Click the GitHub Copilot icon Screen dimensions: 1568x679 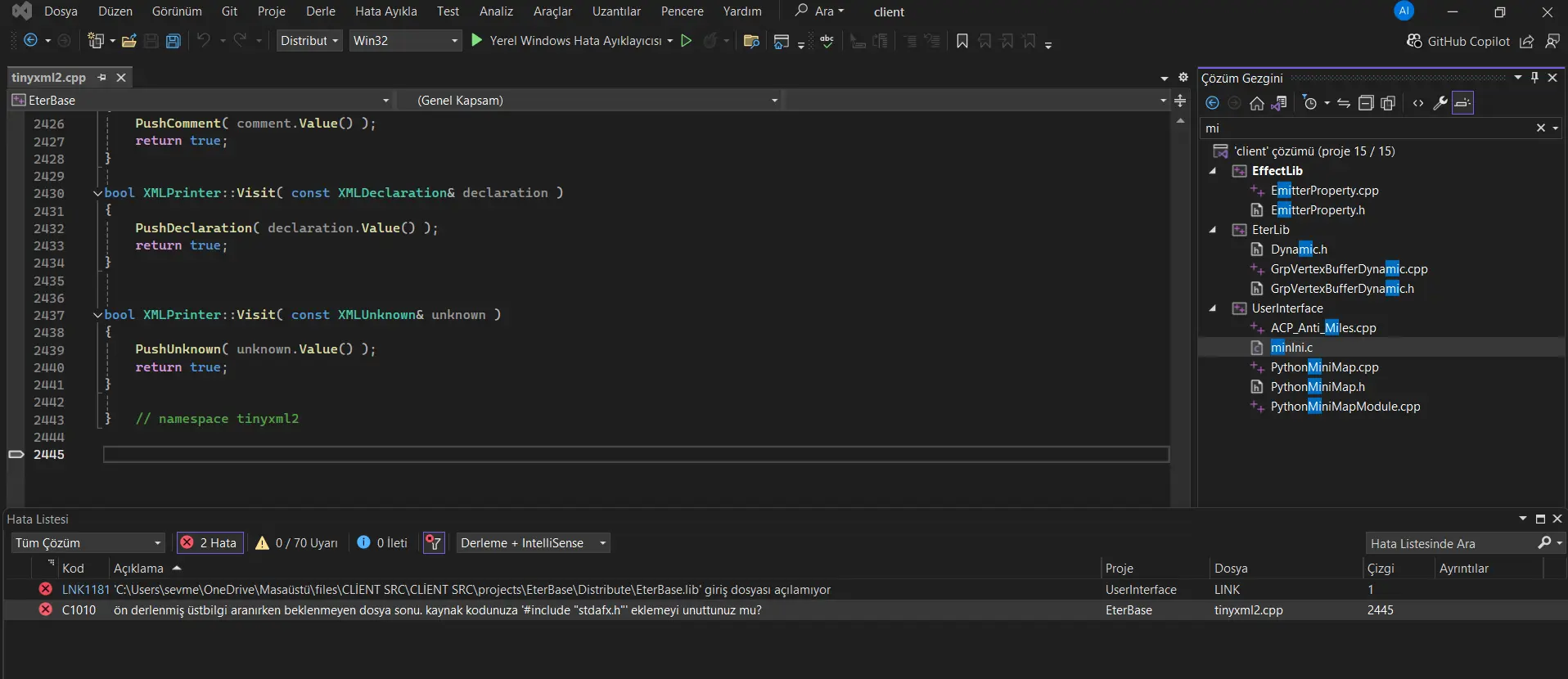[1414, 41]
